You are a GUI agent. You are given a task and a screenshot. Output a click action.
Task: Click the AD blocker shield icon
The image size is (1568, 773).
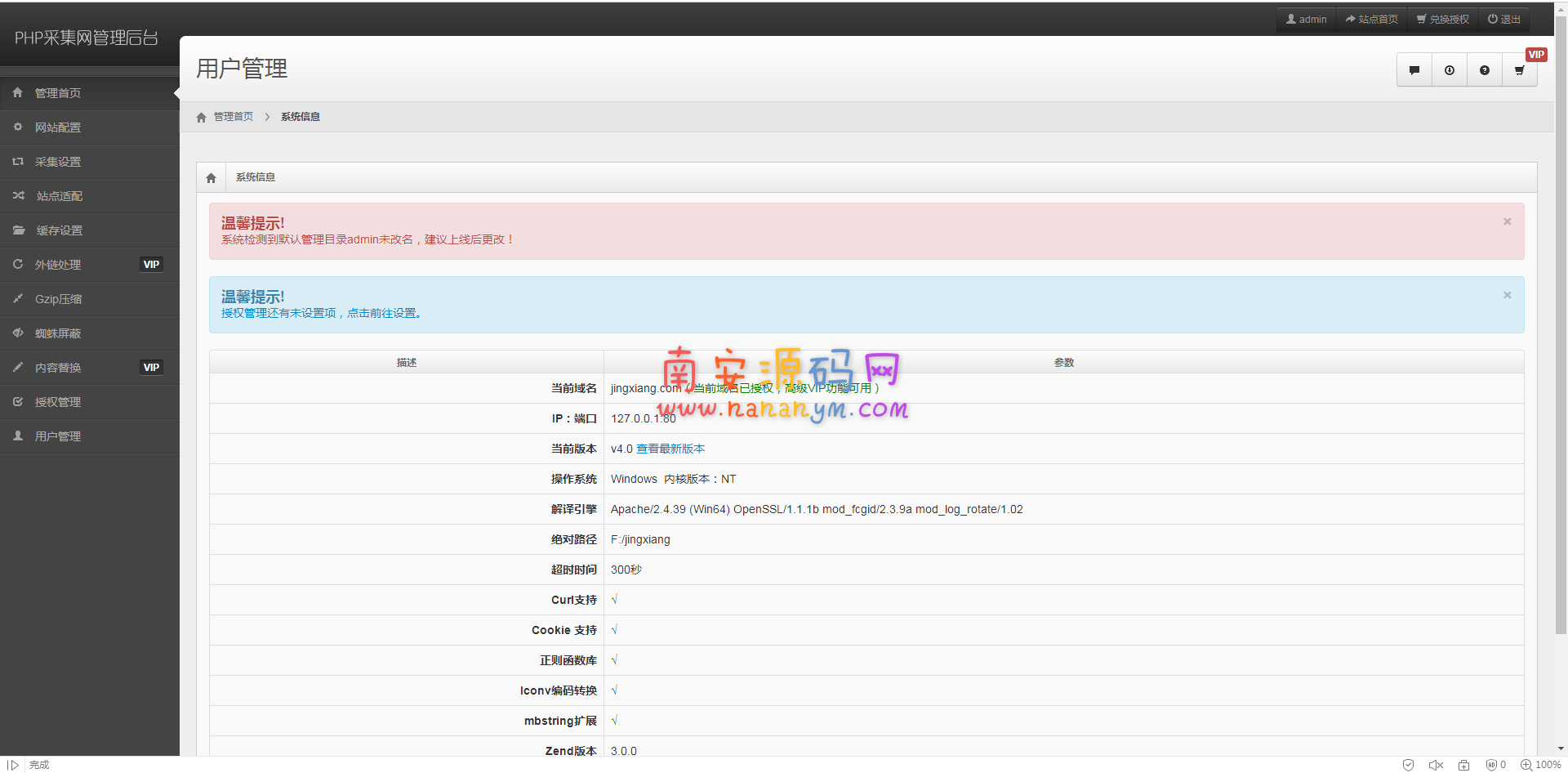(x=1492, y=765)
